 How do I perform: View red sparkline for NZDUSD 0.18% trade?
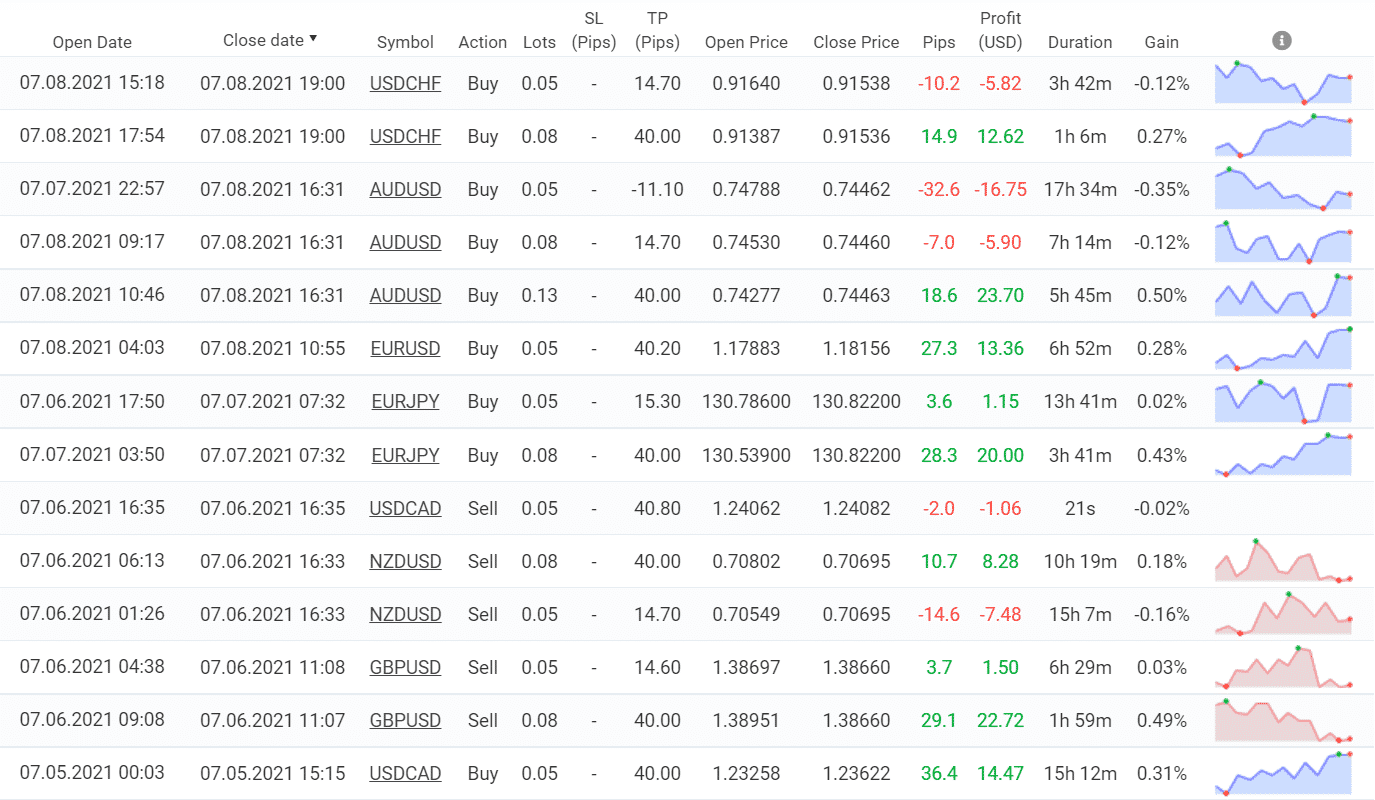tap(1283, 560)
